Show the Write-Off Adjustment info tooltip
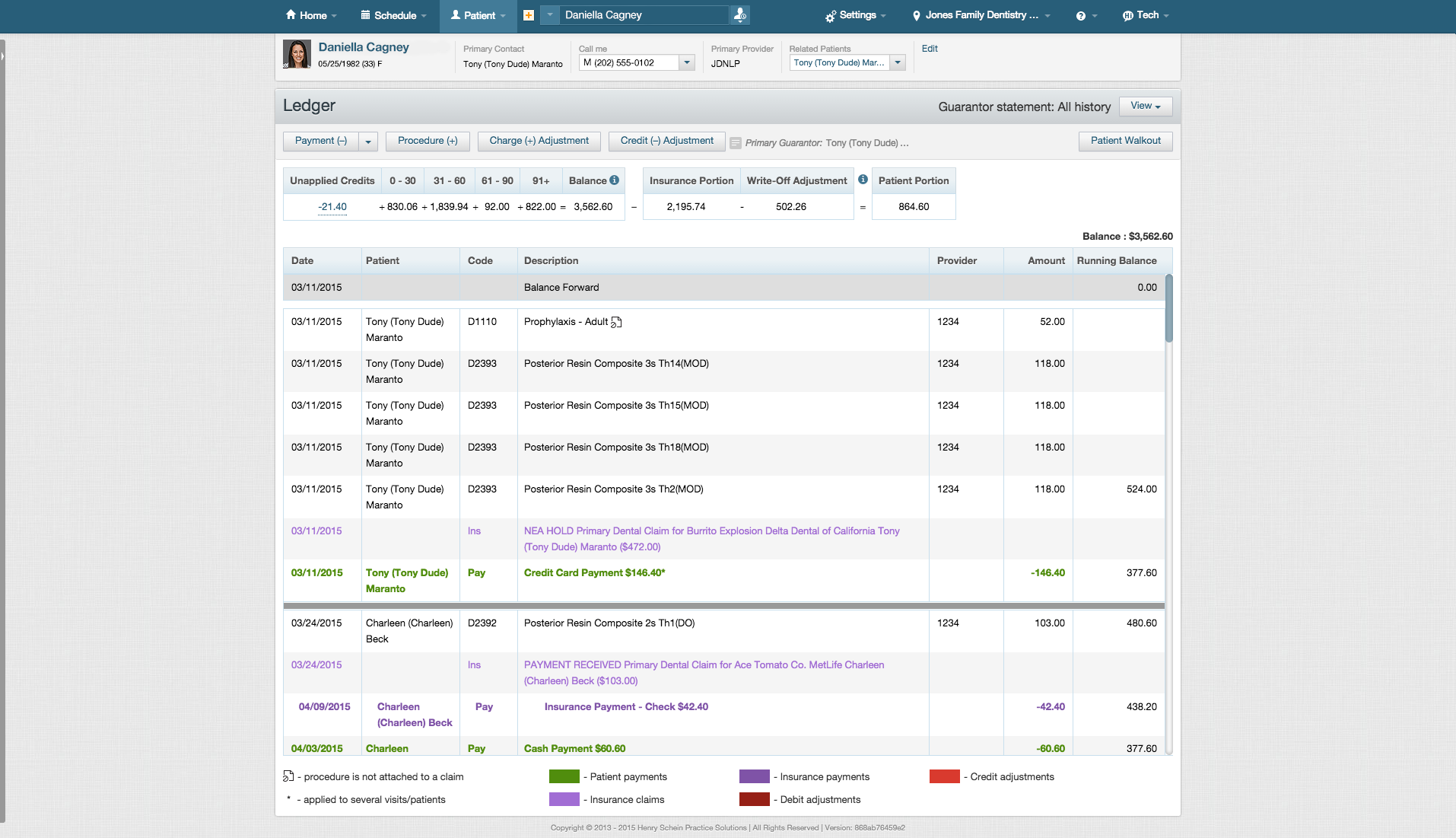The image size is (1456, 838). (863, 179)
